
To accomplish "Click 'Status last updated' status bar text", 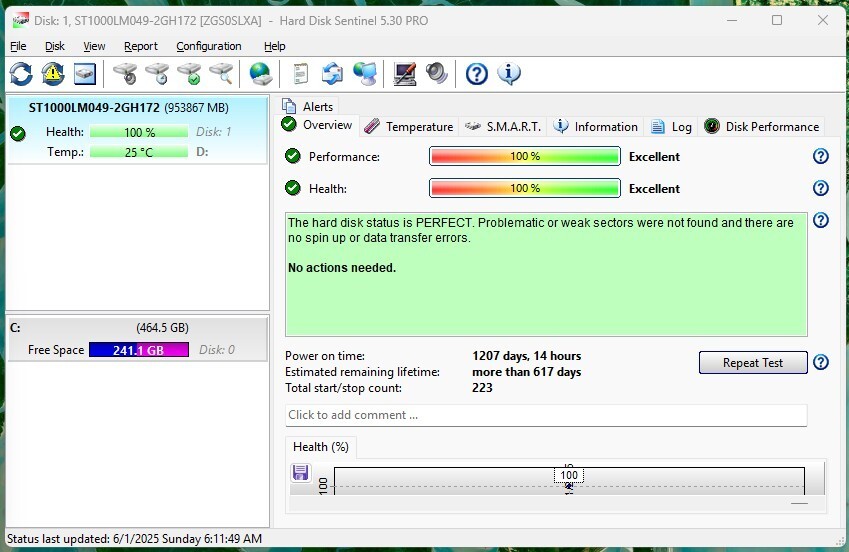I will coord(134,539).
